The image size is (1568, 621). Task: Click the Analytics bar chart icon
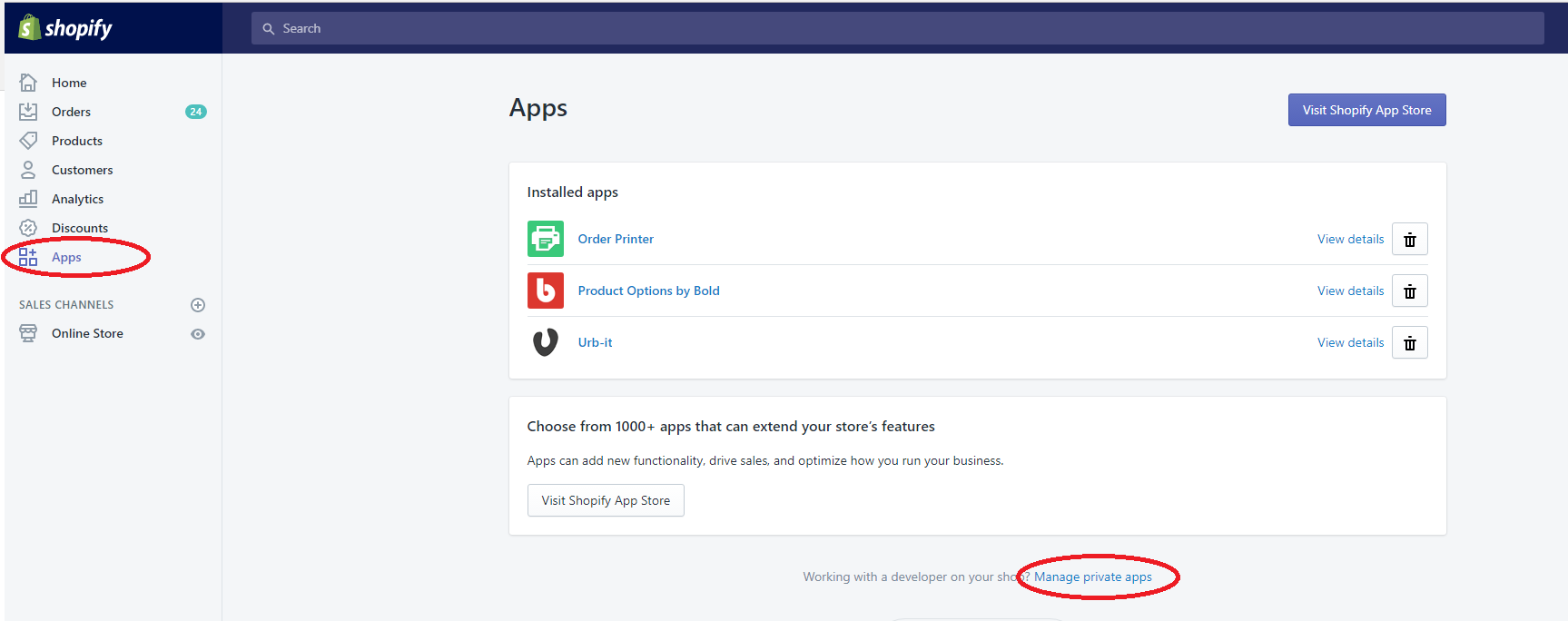tap(28, 199)
